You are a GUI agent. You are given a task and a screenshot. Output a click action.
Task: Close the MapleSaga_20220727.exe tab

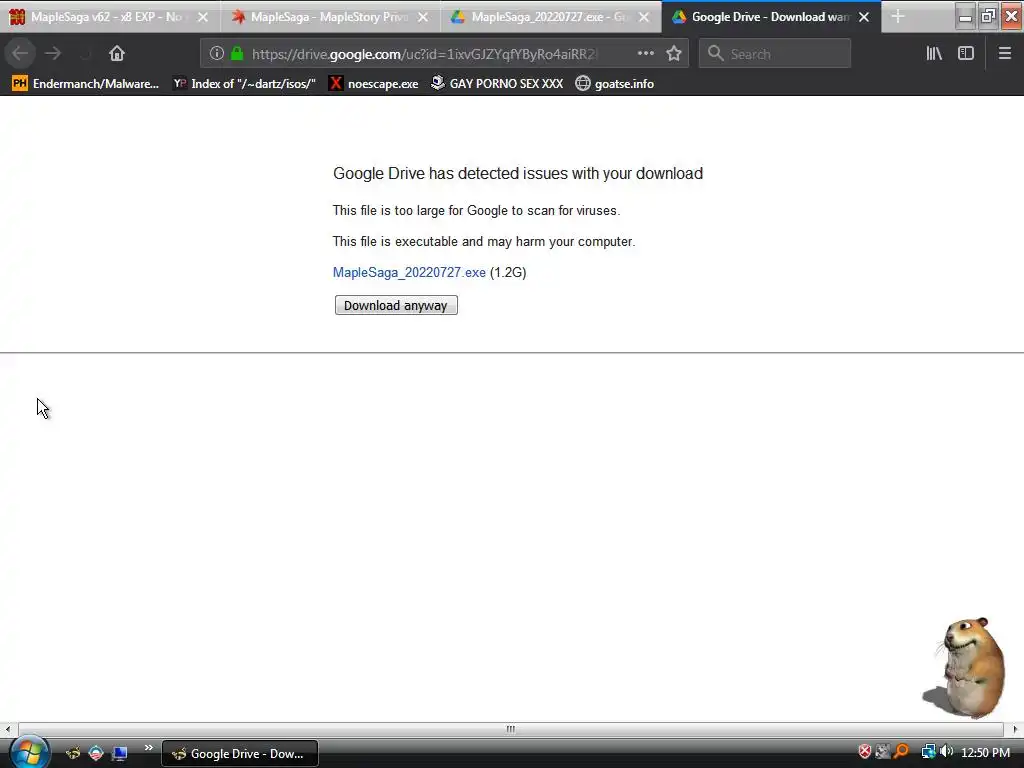[644, 17]
